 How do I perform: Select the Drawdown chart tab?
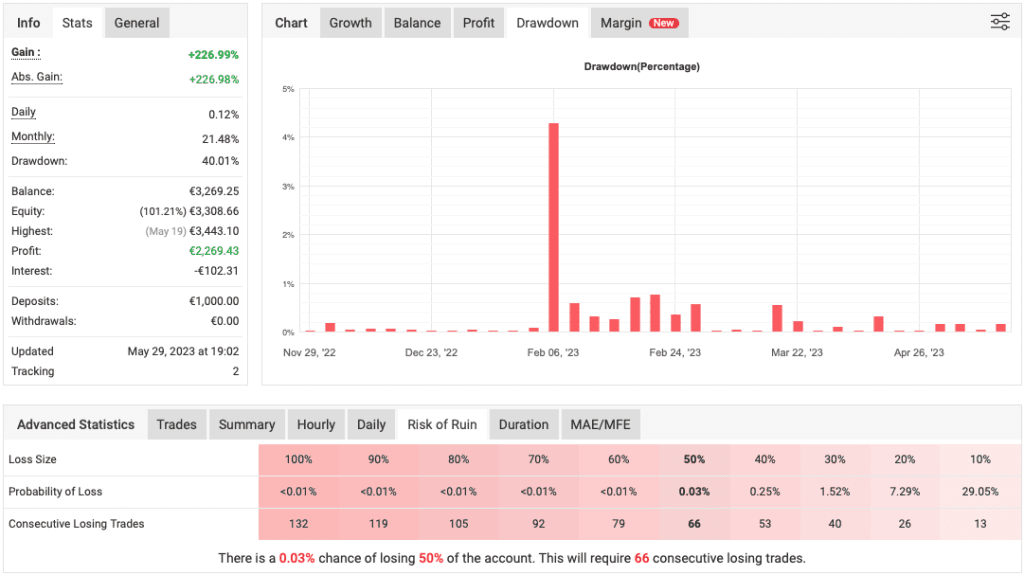tap(547, 23)
